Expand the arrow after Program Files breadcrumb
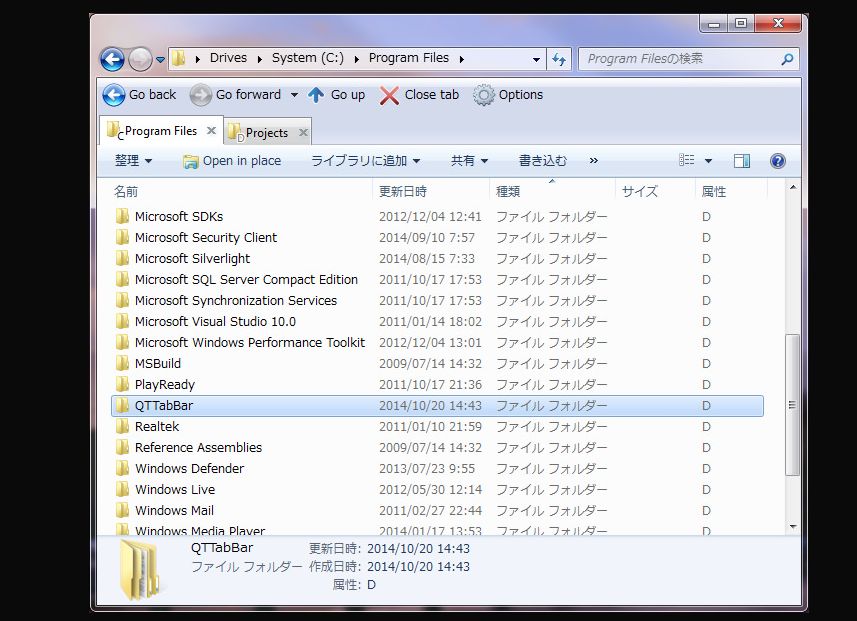857x621 pixels. click(x=461, y=59)
